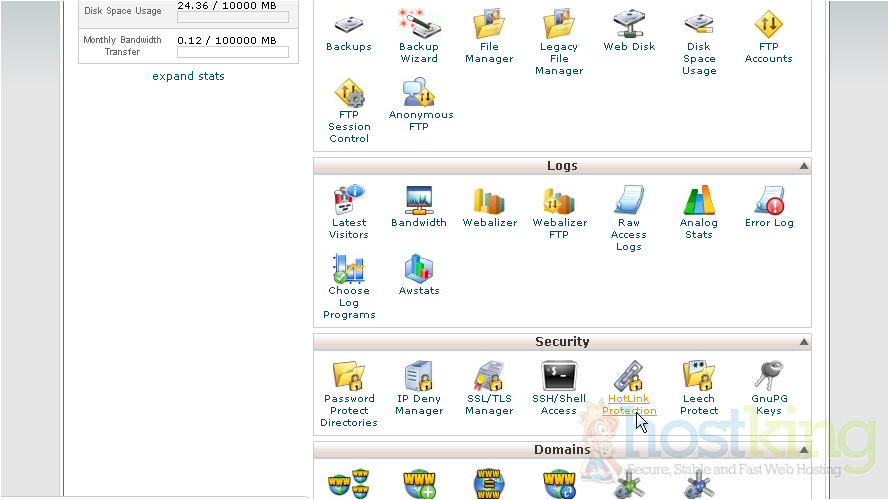Click the Disk Space Usage progress bar
This screenshot has height=500, width=889.
tap(232, 17)
